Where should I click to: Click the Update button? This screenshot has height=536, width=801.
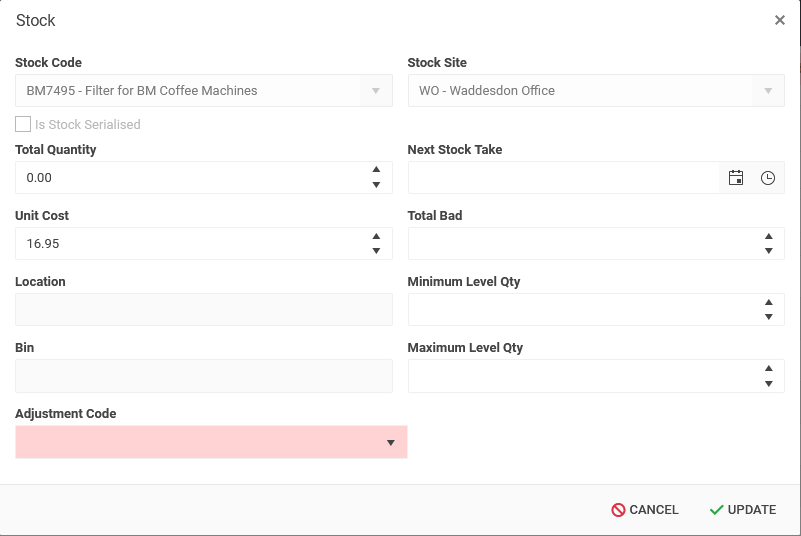click(x=742, y=510)
